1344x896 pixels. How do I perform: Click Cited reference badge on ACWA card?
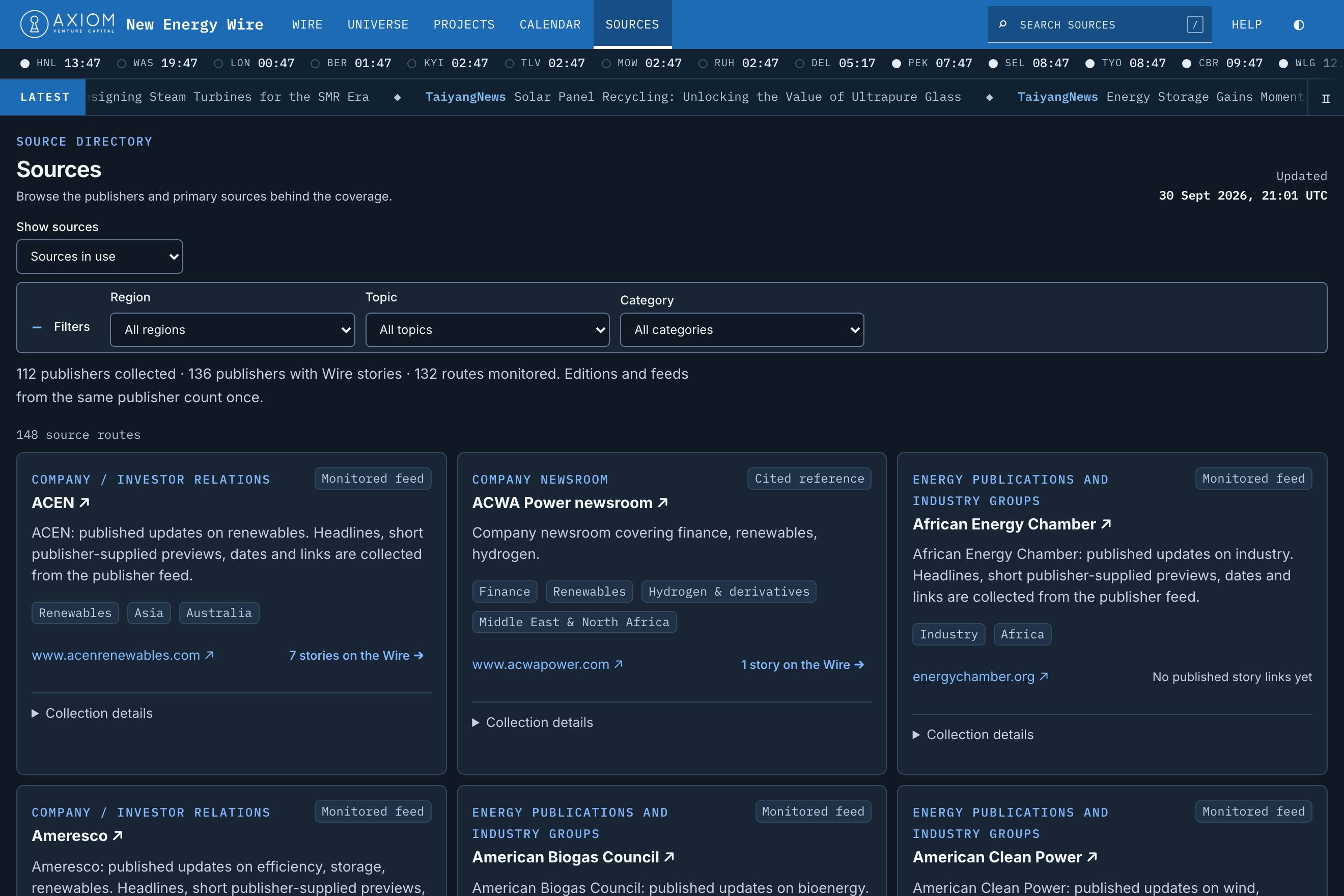(809, 478)
